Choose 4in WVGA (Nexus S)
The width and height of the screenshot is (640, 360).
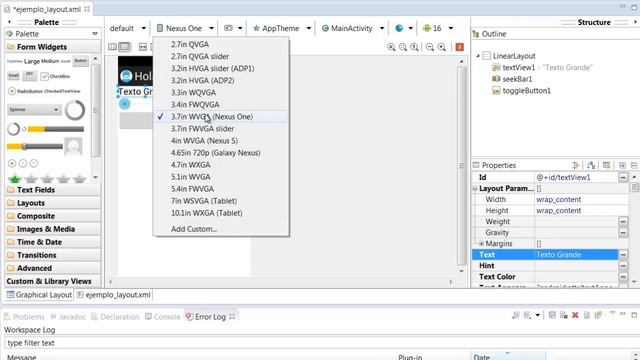[221, 140]
